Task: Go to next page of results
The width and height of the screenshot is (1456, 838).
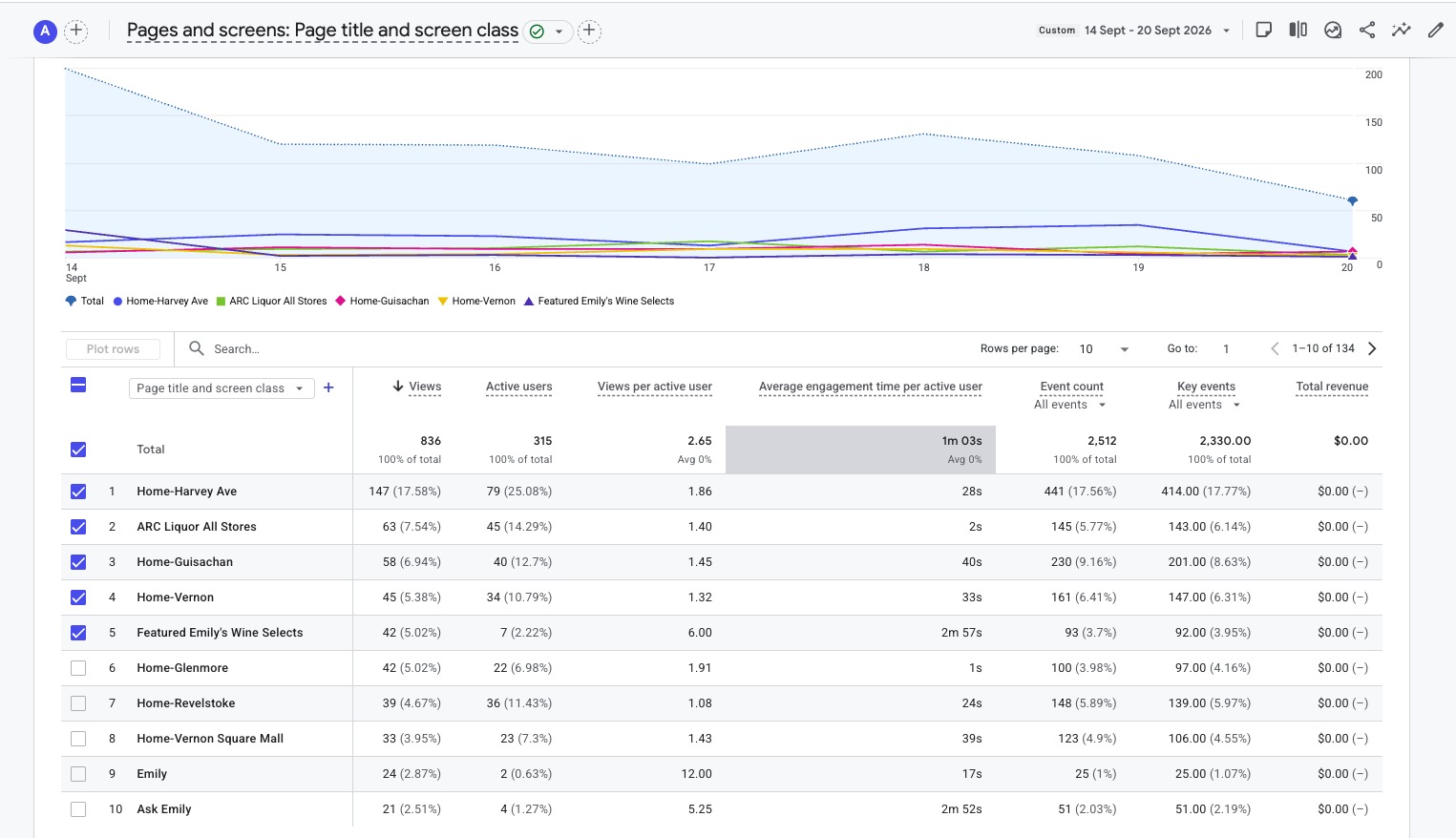Action: click(1372, 348)
